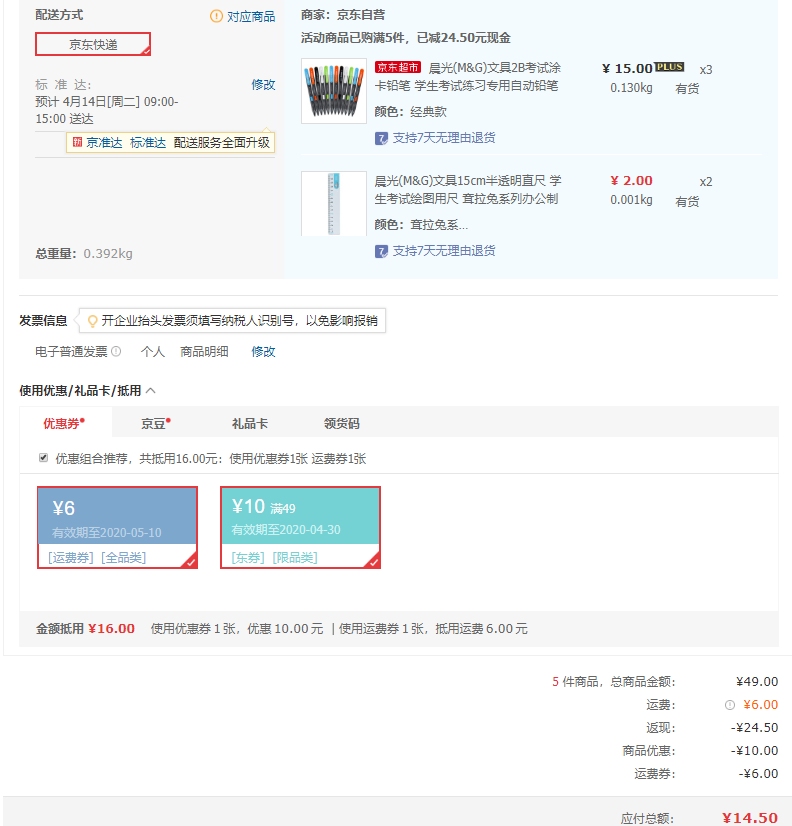Image resolution: width=792 pixels, height=826 pixels.
Task: Deselect the ¥6 运费券 coupon card
Action: [117, 527]
